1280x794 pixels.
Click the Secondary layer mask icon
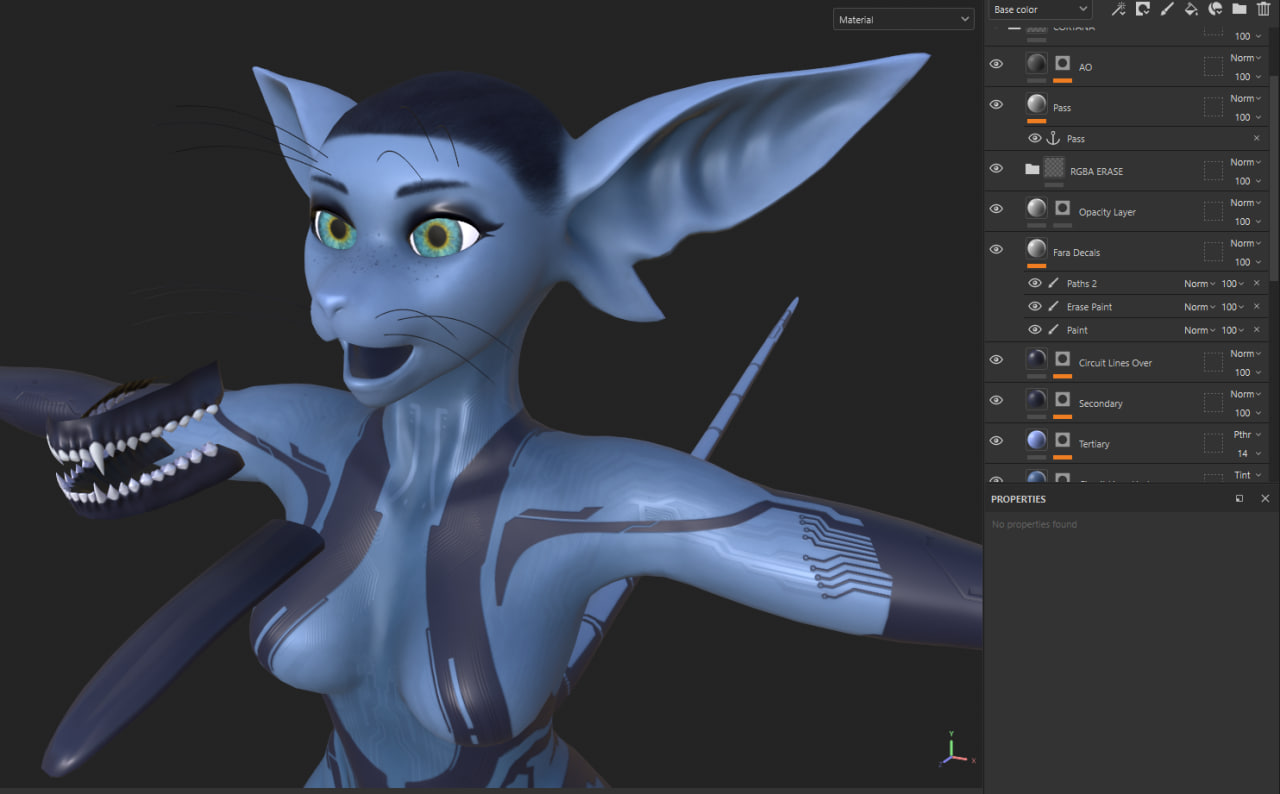pos(1062,399)
